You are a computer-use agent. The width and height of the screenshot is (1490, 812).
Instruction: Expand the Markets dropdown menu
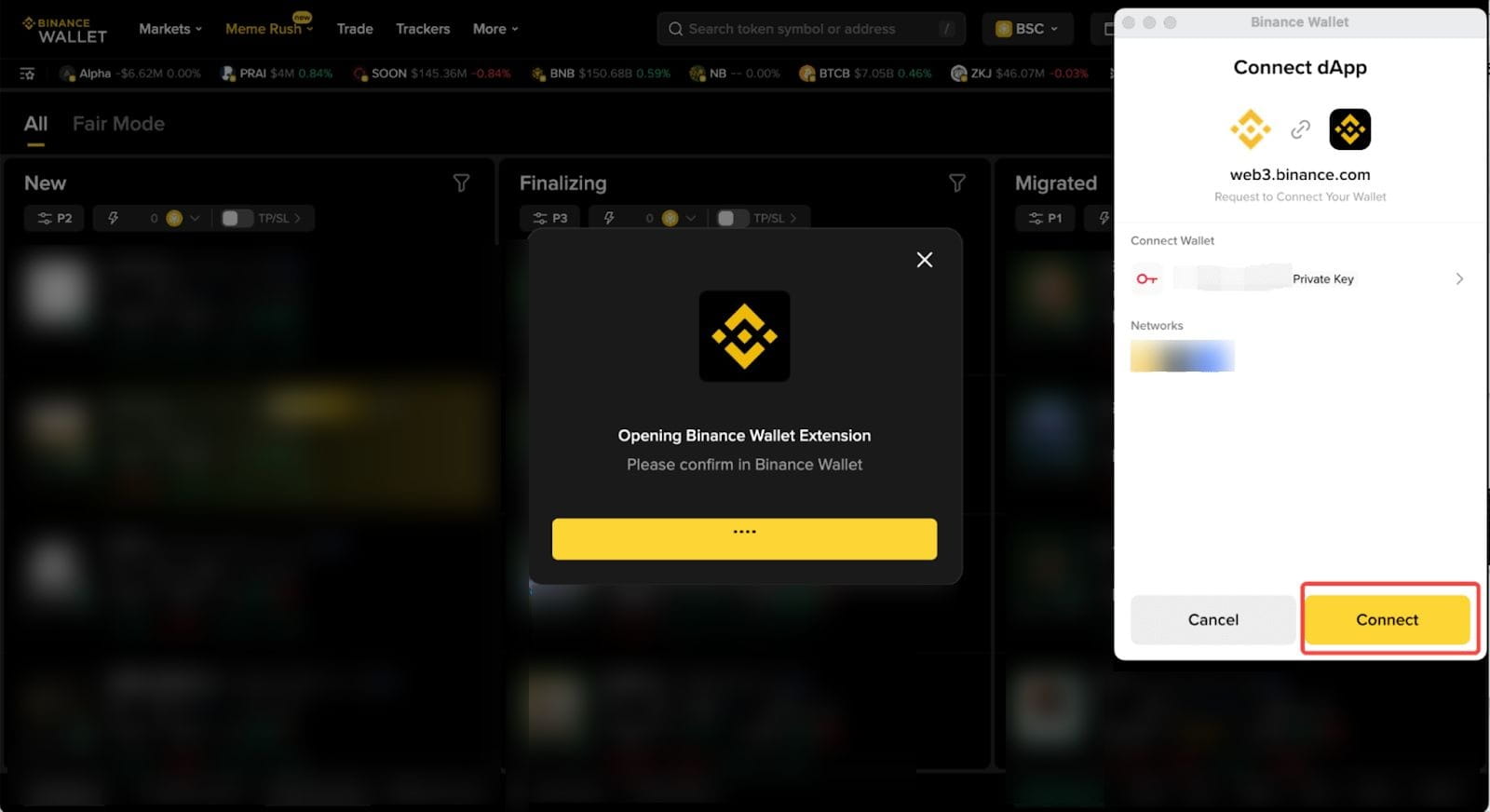pos(170,29)
